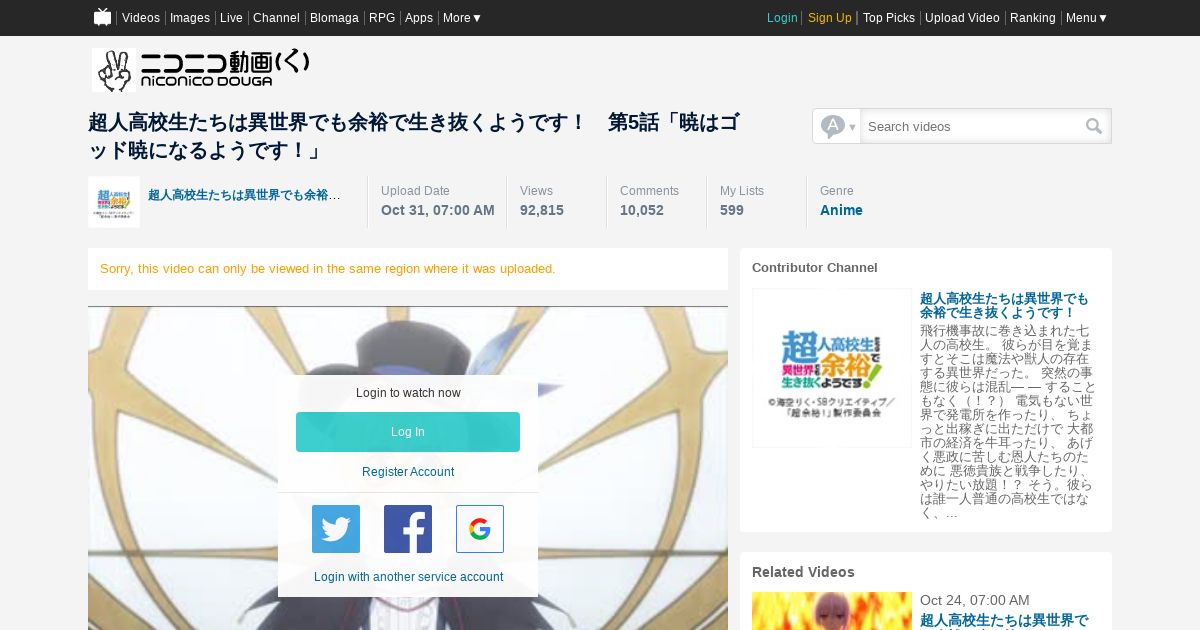The width and height of the screenshot is (1200, 630).
Task: Click the Comments count 10,052
Action: 642,210
